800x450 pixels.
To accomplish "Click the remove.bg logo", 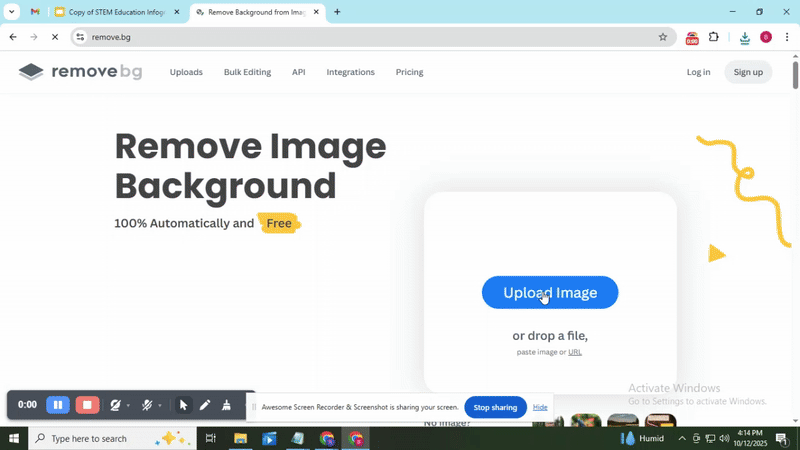I will pos(80,72).
